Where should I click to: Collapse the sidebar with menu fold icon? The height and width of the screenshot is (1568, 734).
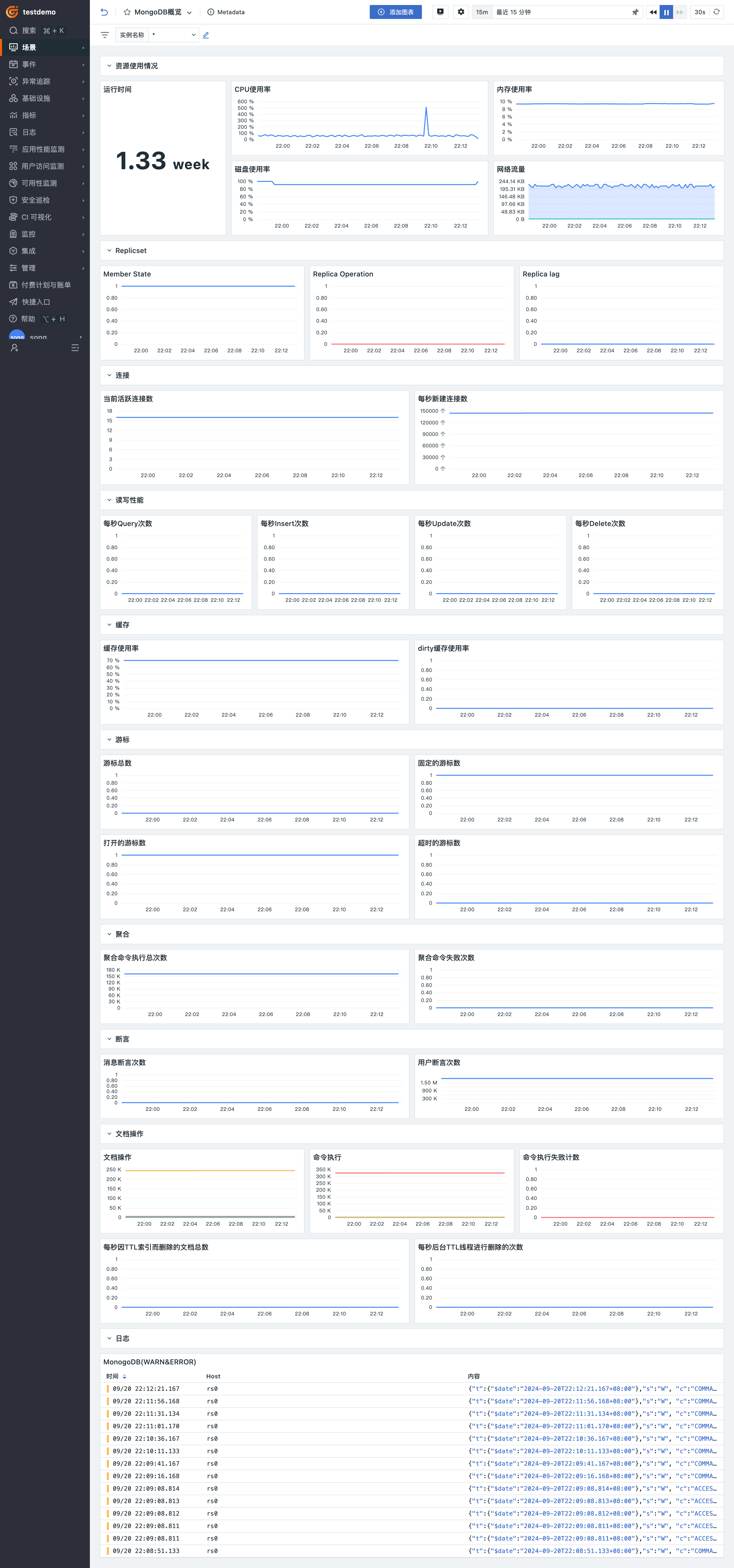[x=75, y=348]
